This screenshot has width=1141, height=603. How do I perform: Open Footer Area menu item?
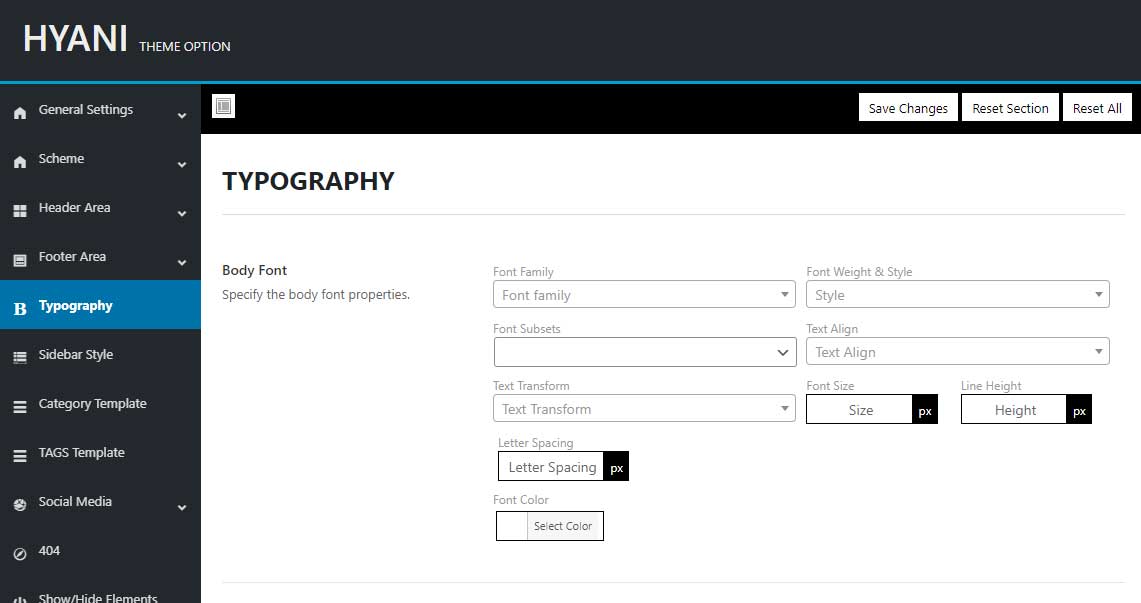tap(100, 256)
